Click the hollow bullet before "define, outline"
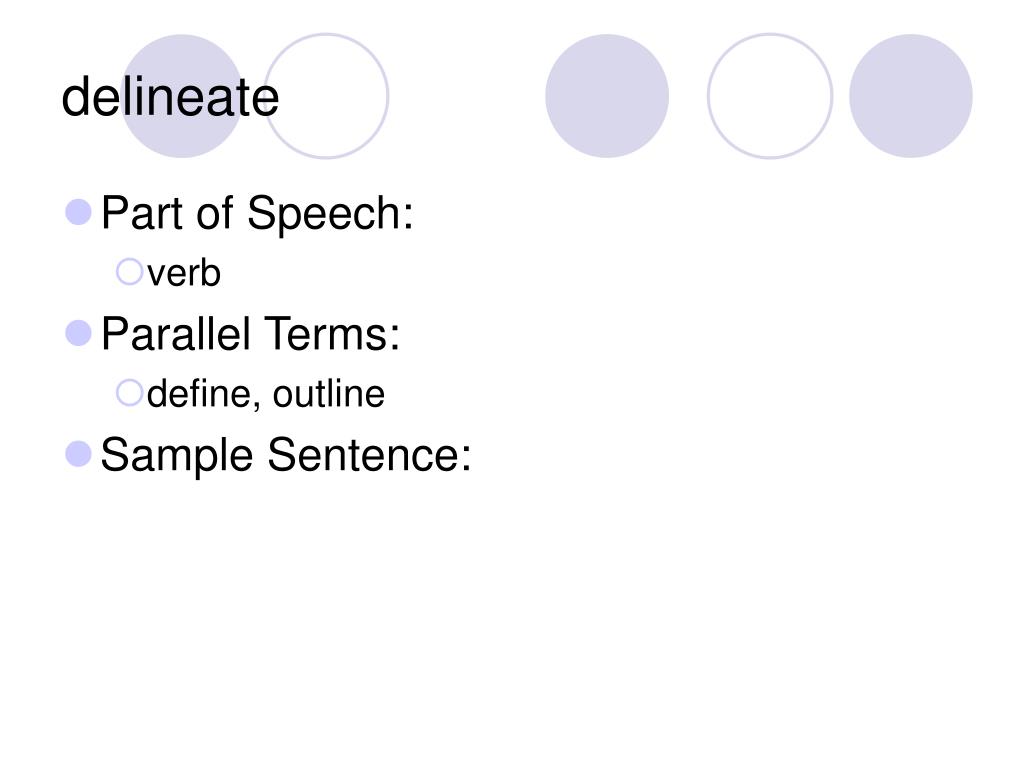Screen dimensions: 1024x768 pos(129,392)
